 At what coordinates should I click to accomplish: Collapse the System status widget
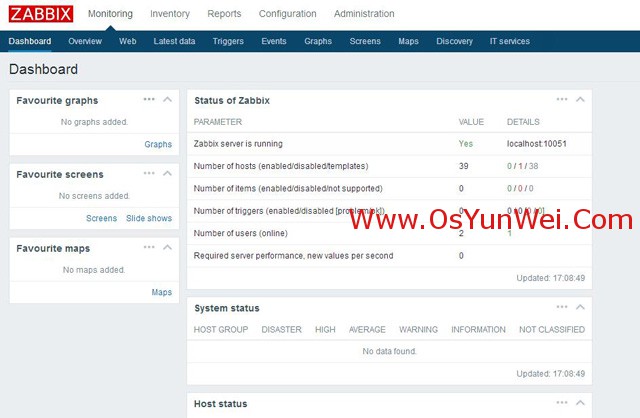pos(580,307)
